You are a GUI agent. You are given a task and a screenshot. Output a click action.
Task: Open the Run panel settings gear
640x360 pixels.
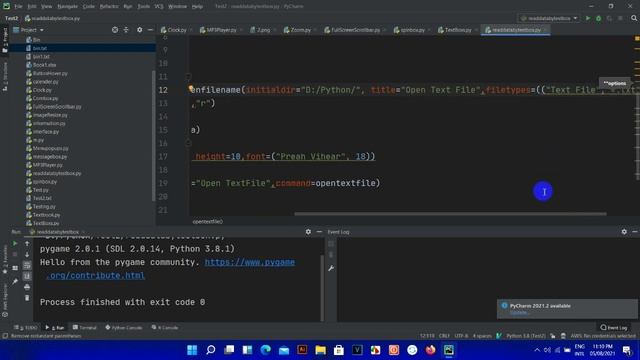[308, 232]
